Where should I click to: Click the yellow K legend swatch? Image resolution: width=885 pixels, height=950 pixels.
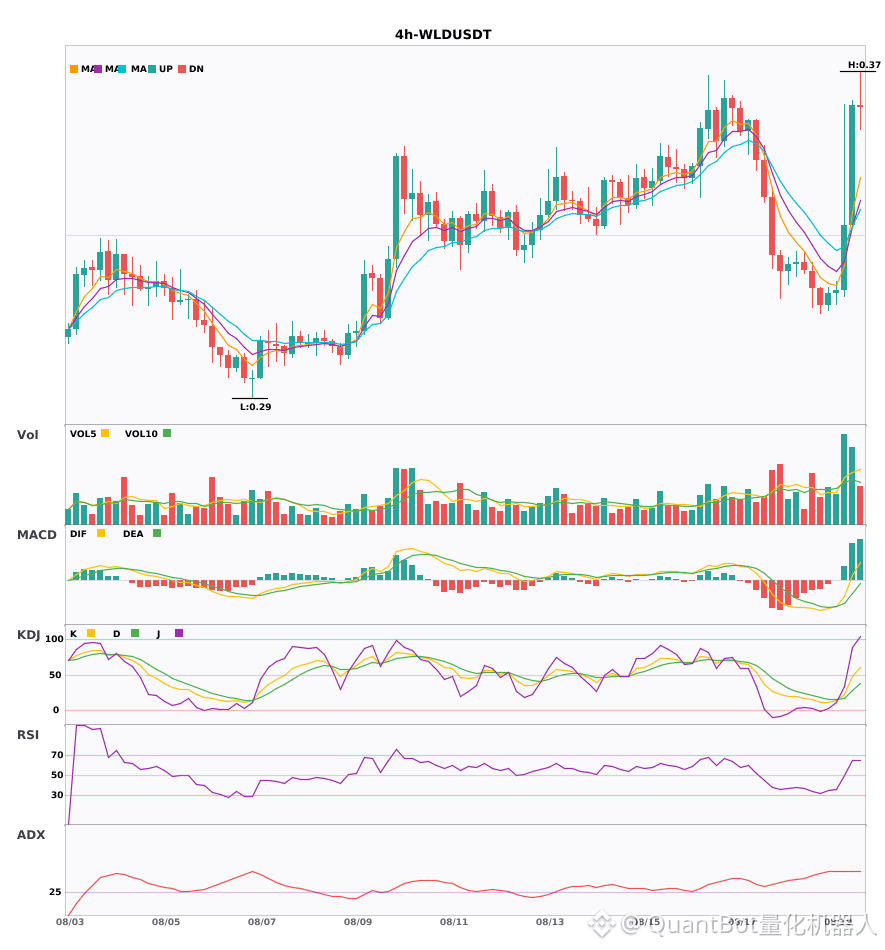point(91,633)
